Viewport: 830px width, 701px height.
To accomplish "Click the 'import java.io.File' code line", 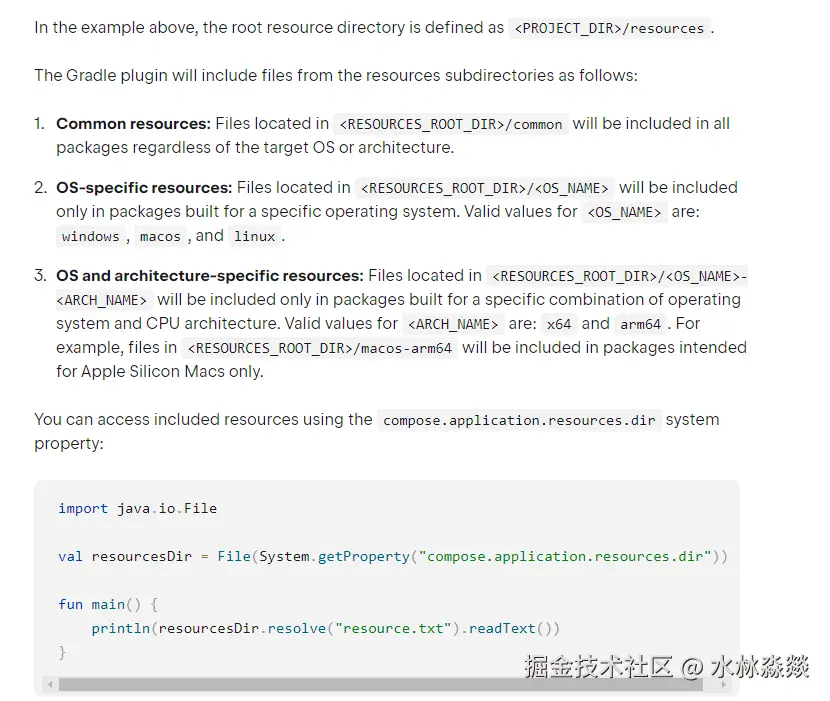I will (137, 508).
